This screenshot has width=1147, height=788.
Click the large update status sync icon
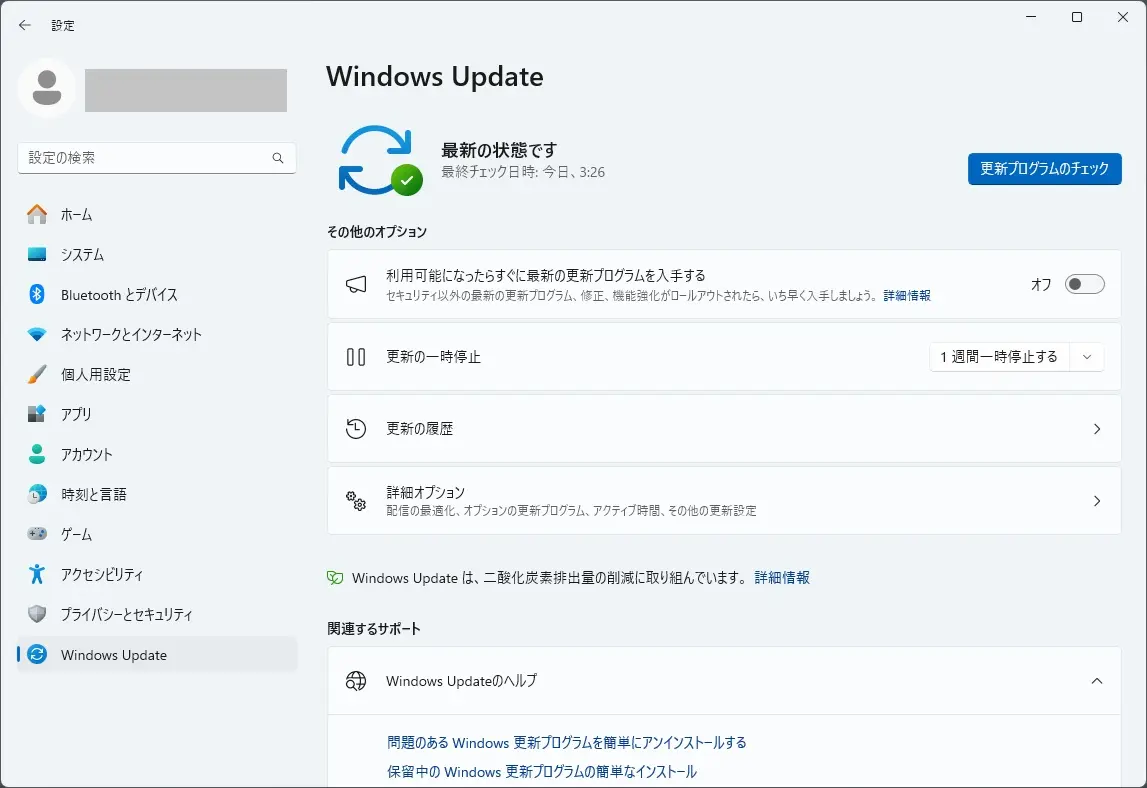[380, 161]
